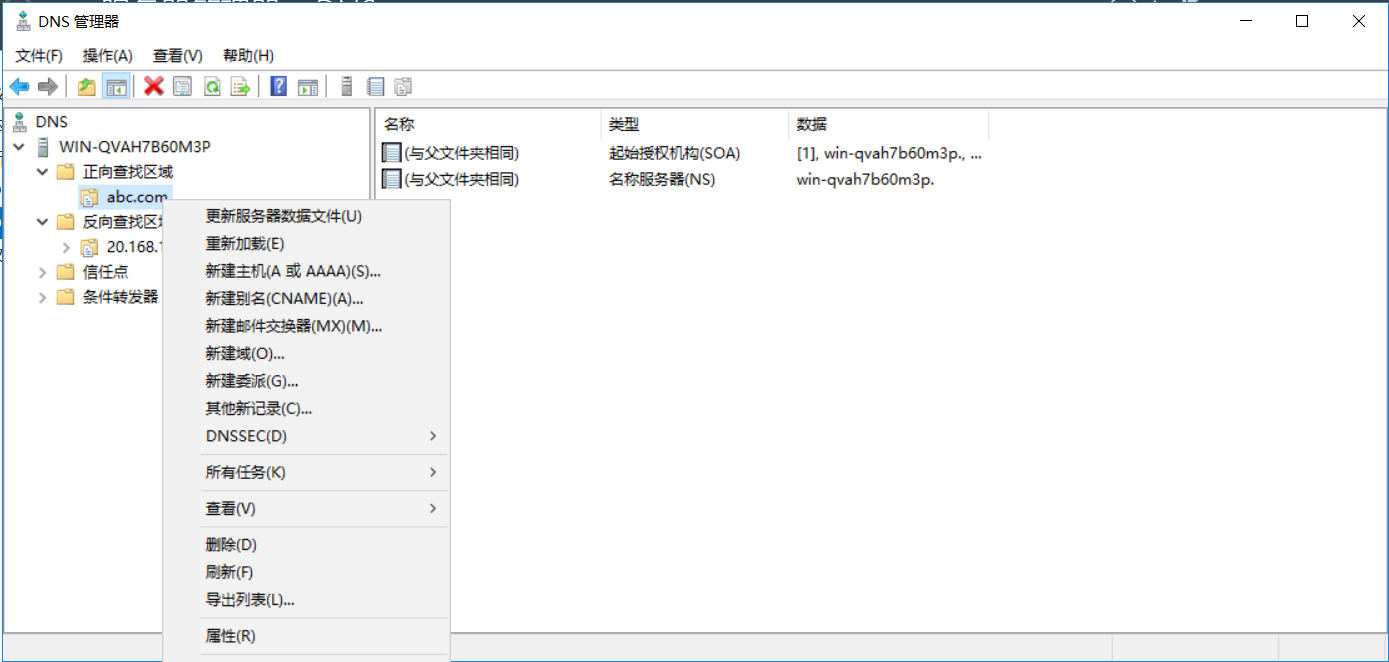Open the 操作(A) menu
Viewport: 1389px width, 662px height.
[x=108, y=55]
